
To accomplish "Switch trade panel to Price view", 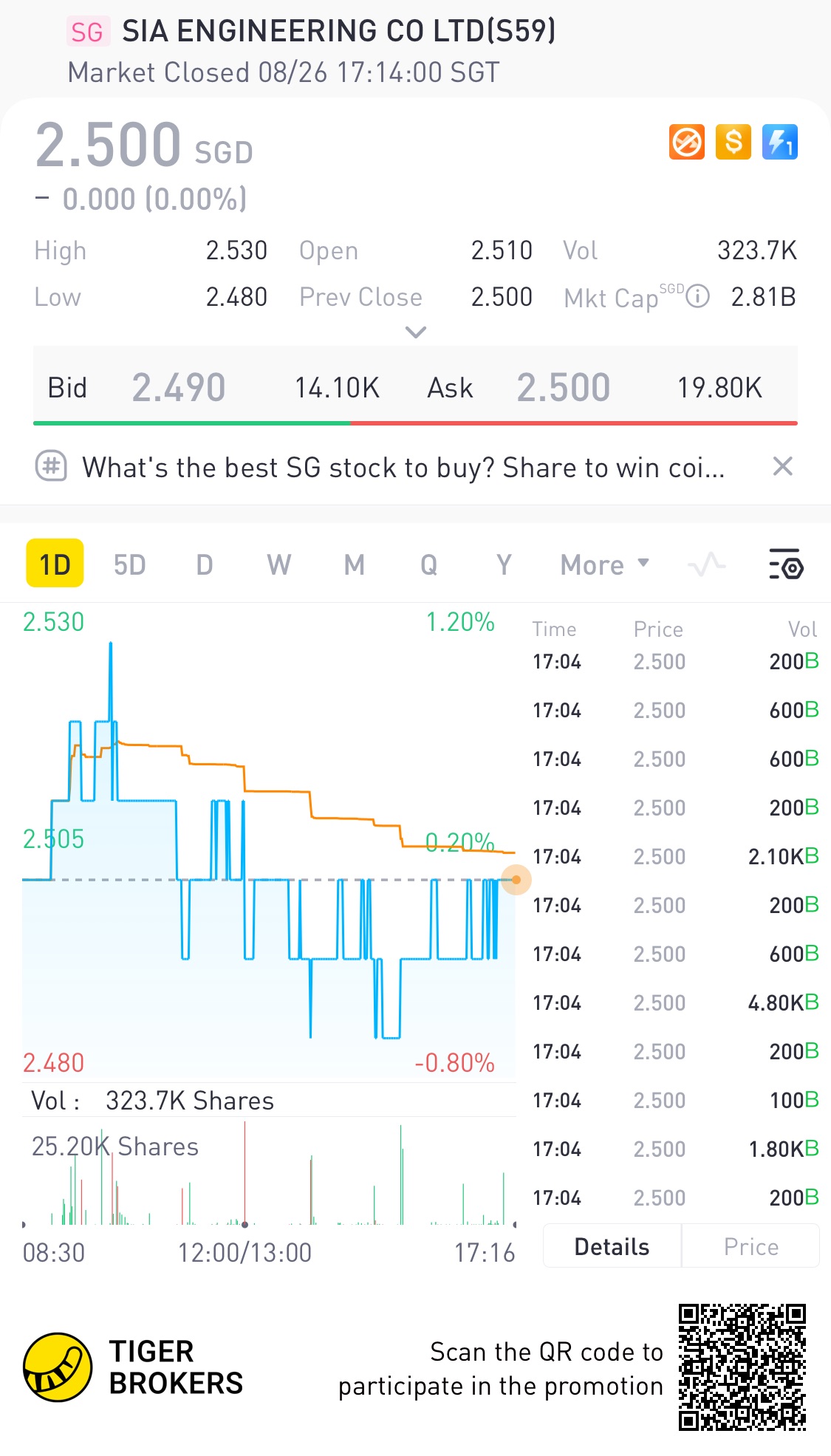I will (750, 1247).
